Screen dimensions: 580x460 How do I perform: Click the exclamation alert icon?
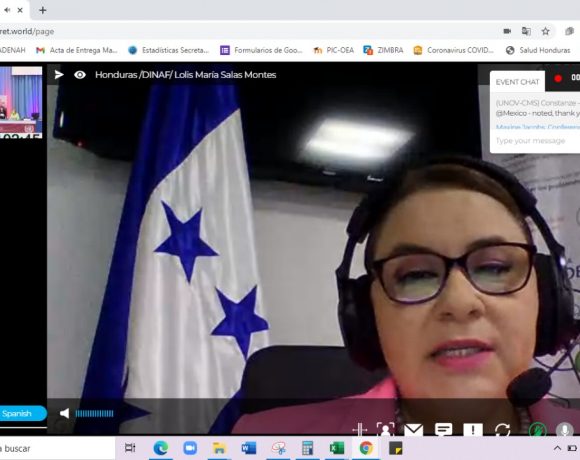473,430
